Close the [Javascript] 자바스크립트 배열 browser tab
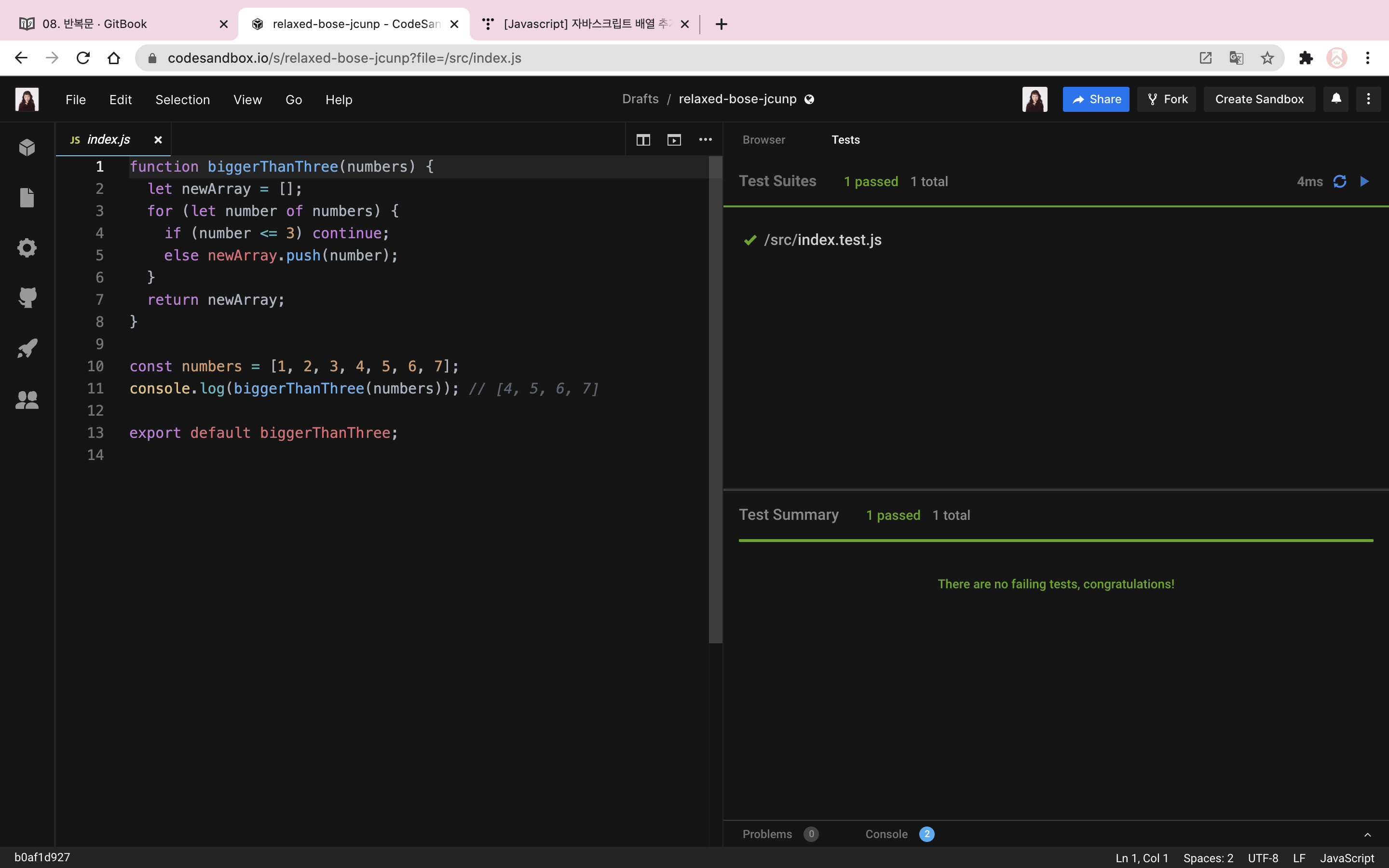 point(685,24)
